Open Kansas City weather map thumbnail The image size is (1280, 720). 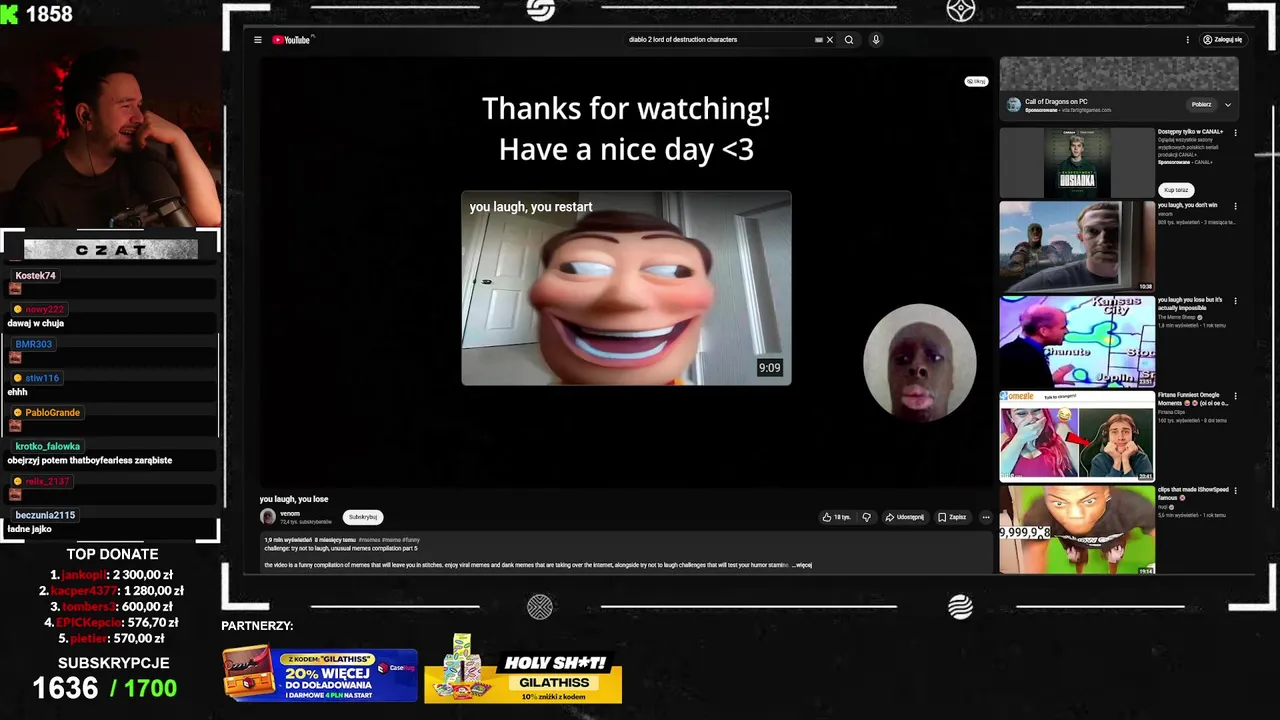[1077, 341]
